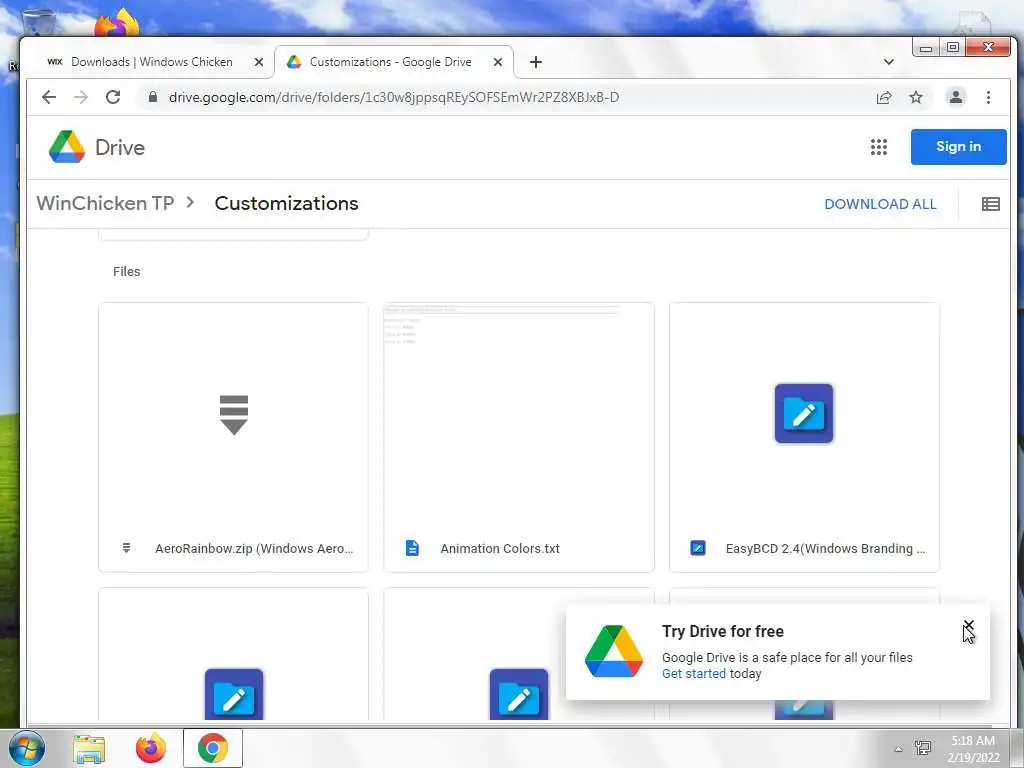Bookmark this page with the star icon
This screenshot has height=768, width=1024.
coord(916,97)
